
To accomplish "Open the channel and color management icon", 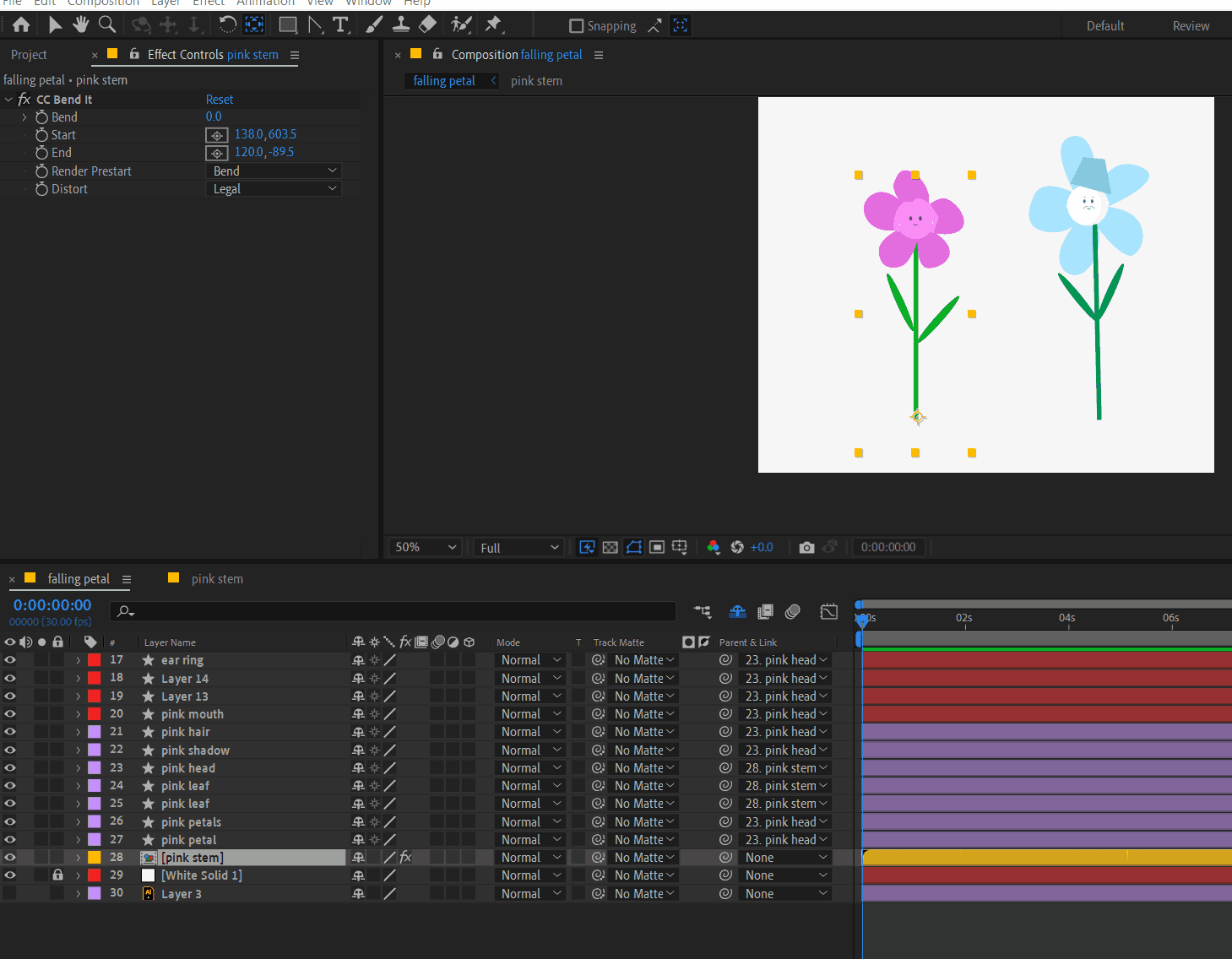I will pyautogui.click(x=714, y=547).
